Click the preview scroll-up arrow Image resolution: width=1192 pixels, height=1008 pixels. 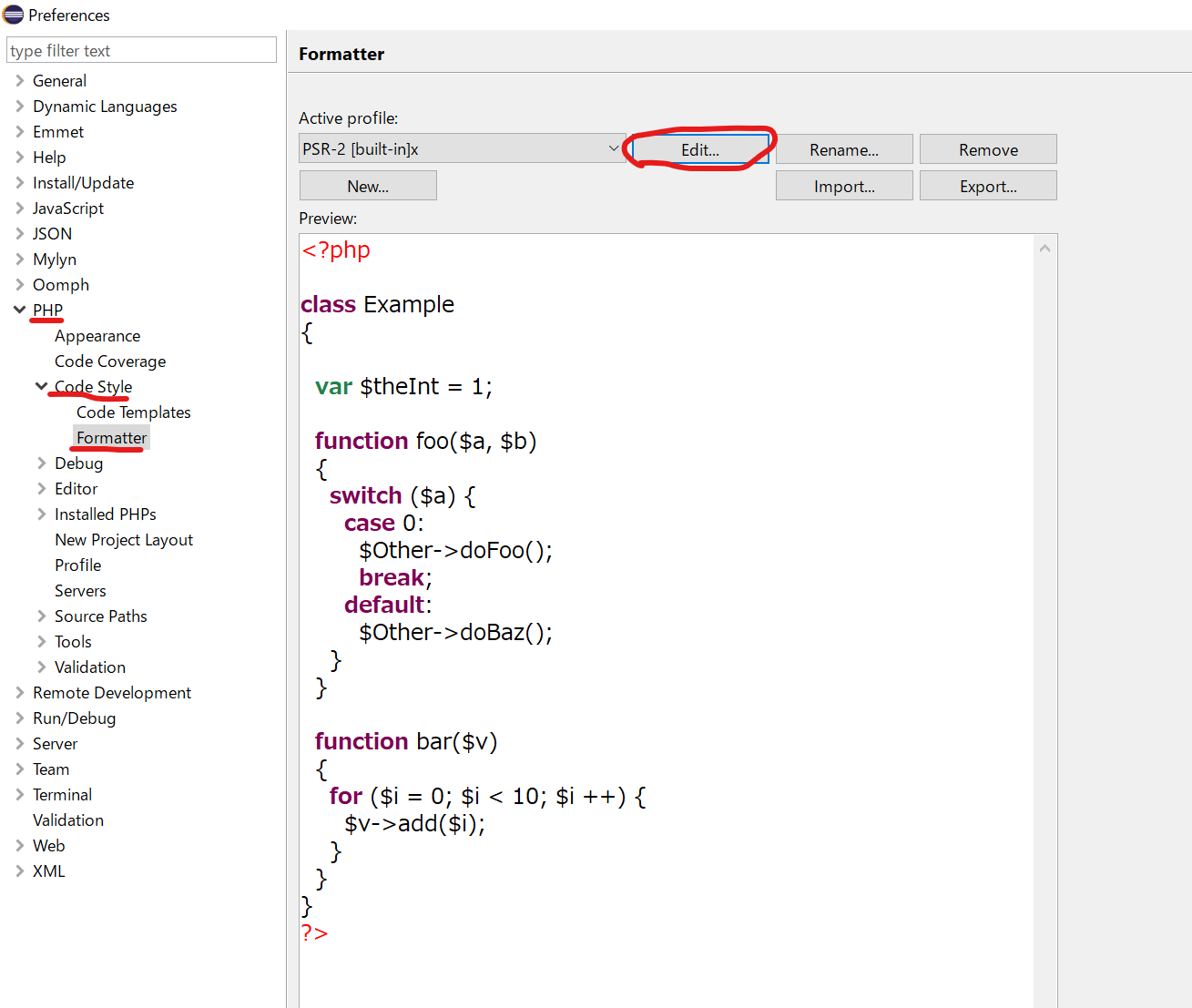point(1044,248)
